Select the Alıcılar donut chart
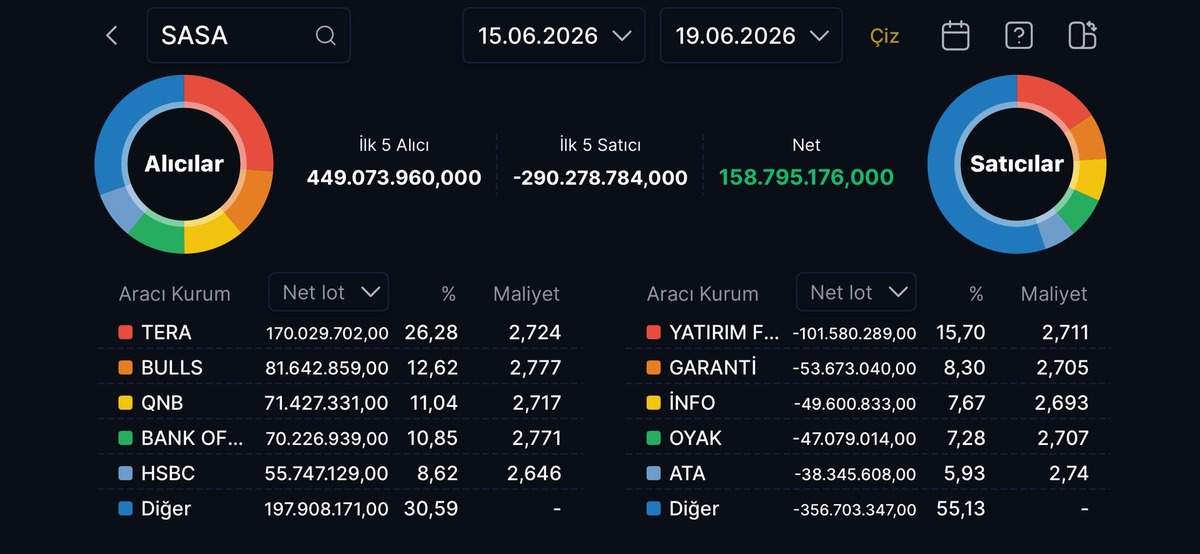1200x554 pixels. coord(184,163)
